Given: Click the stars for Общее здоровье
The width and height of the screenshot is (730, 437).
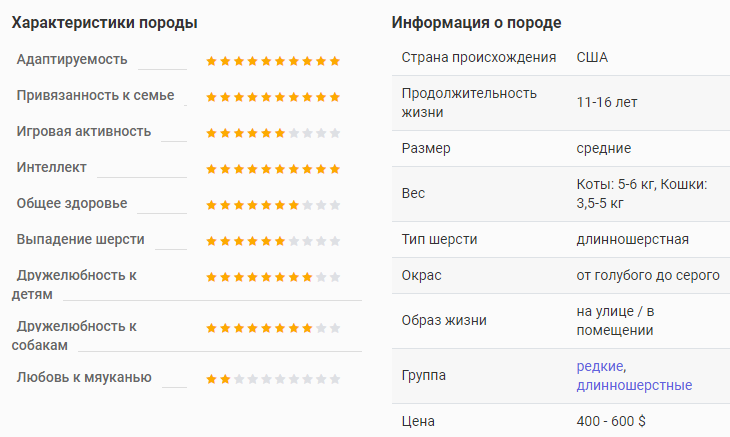Looking at the screenshot, I should (x=273, y=205).
